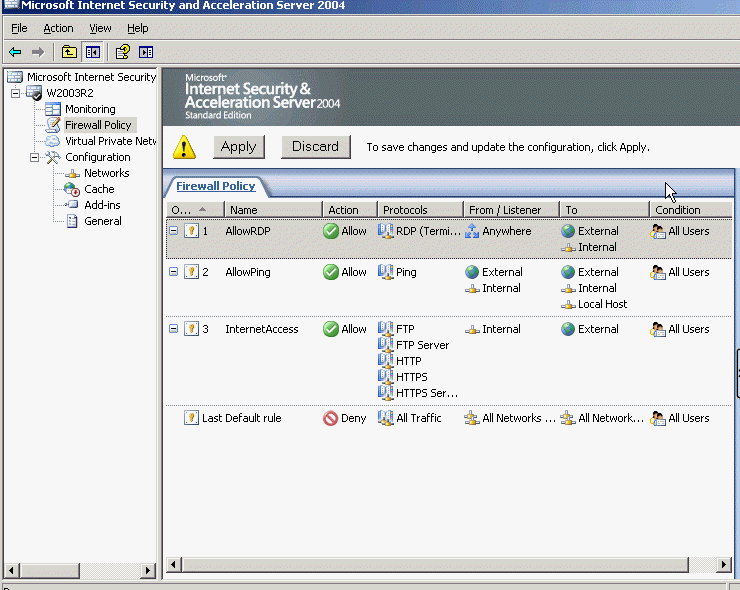Open the Help menu

(x=137, y=28)
